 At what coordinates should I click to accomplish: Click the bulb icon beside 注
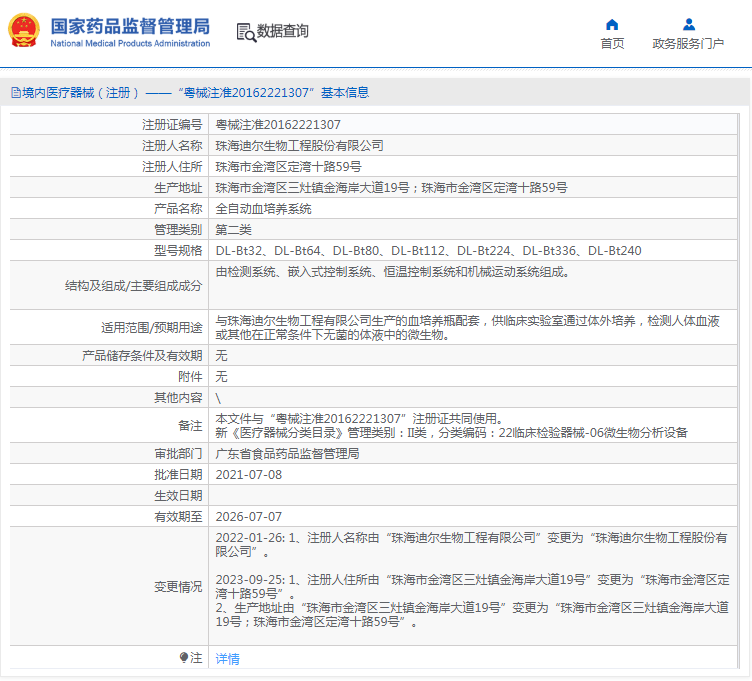point(183,658)
